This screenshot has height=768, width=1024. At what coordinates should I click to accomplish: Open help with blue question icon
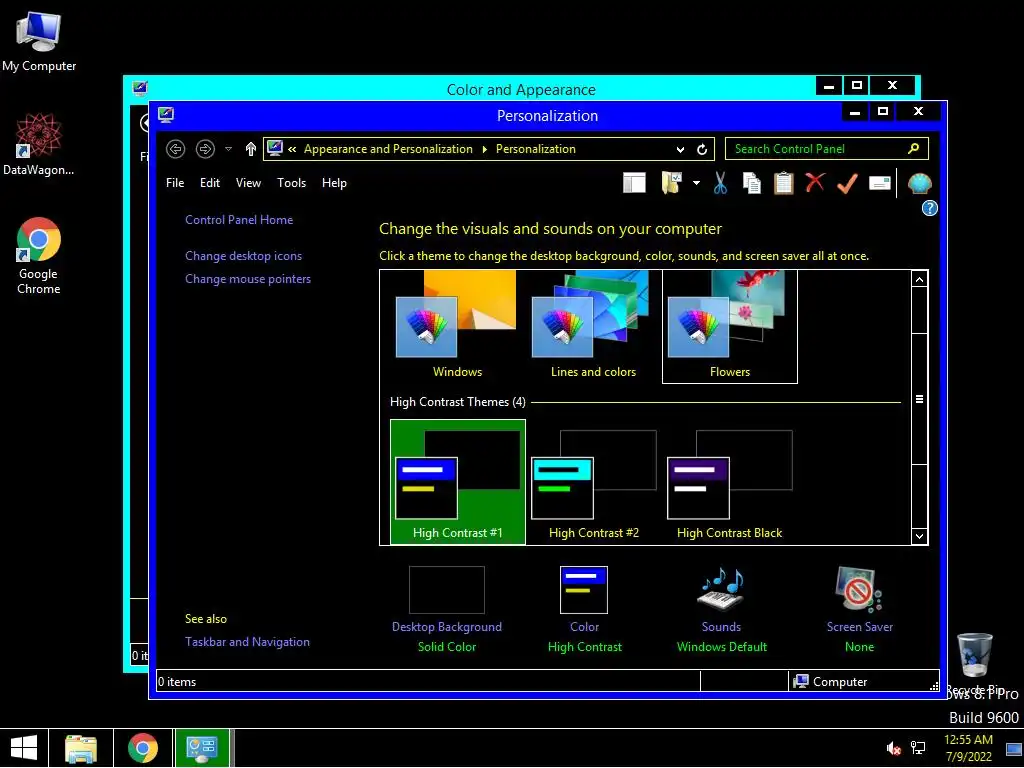[929, 208]
